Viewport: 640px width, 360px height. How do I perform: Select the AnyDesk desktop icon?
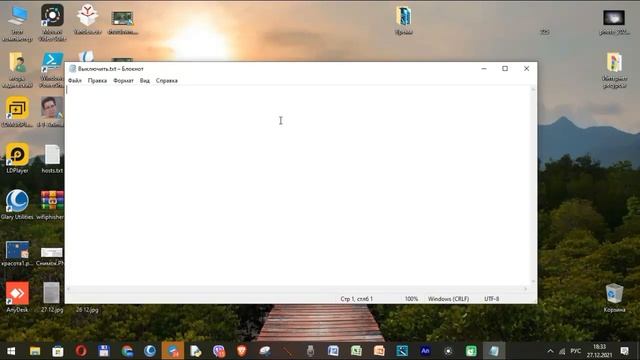tap(17, 297)
